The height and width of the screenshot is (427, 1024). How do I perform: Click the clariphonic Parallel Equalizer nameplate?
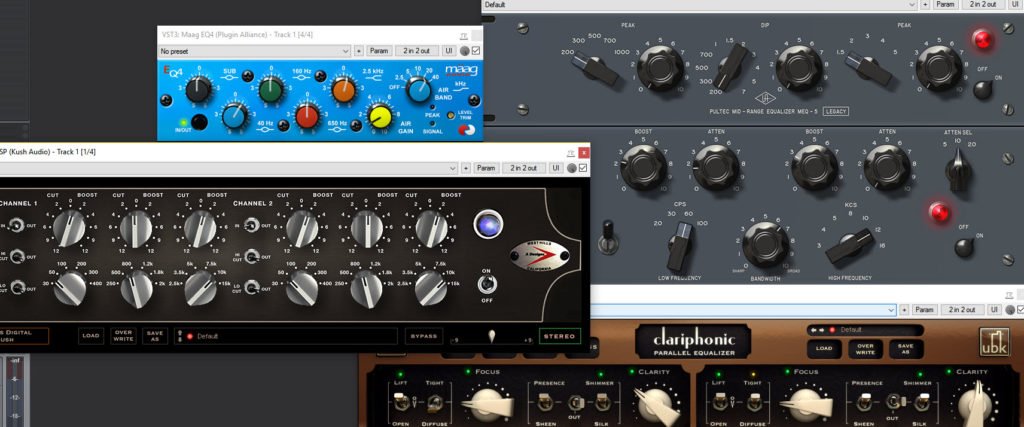point(693,343)
